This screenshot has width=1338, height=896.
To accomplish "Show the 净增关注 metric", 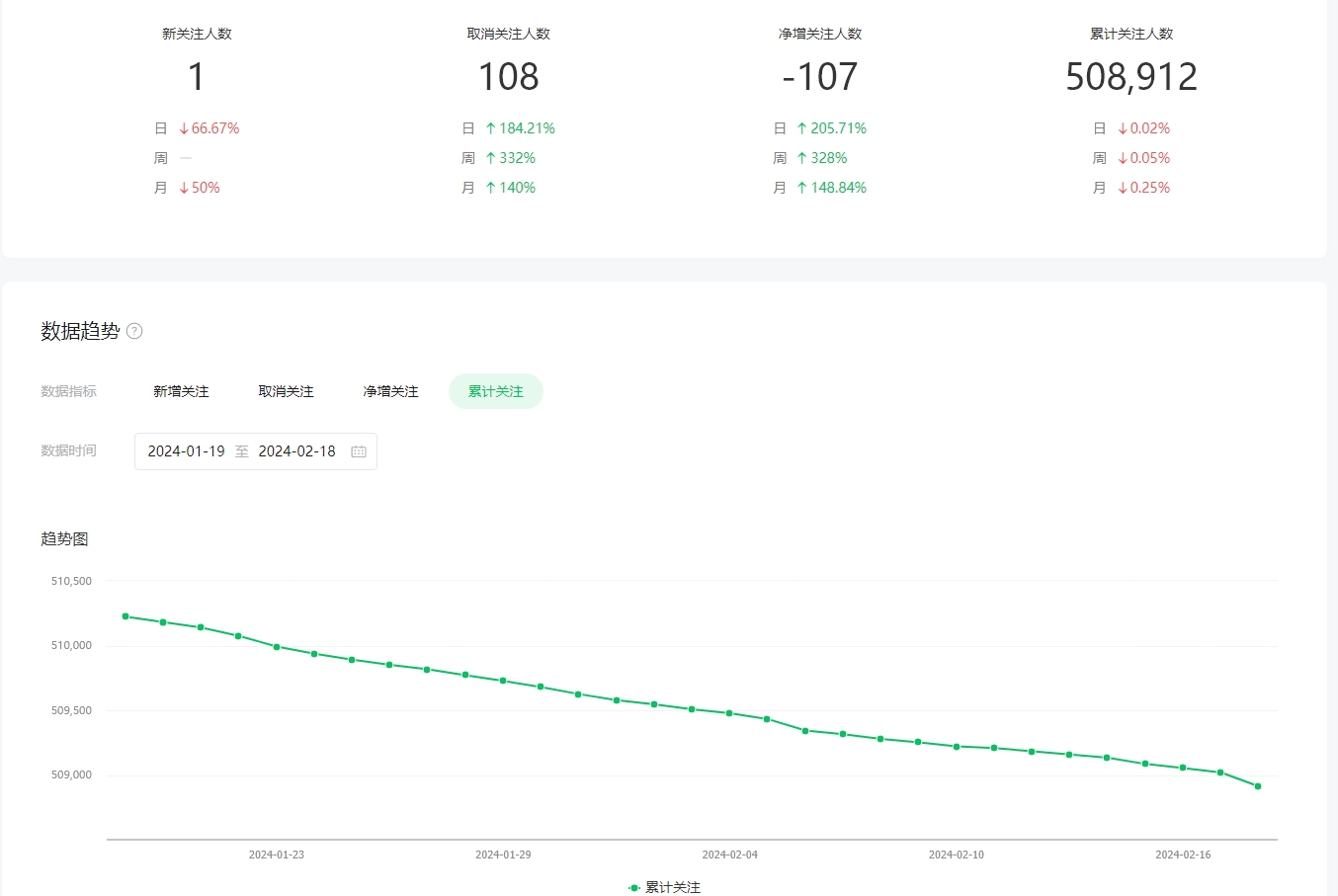I will (x=390, y=391).
